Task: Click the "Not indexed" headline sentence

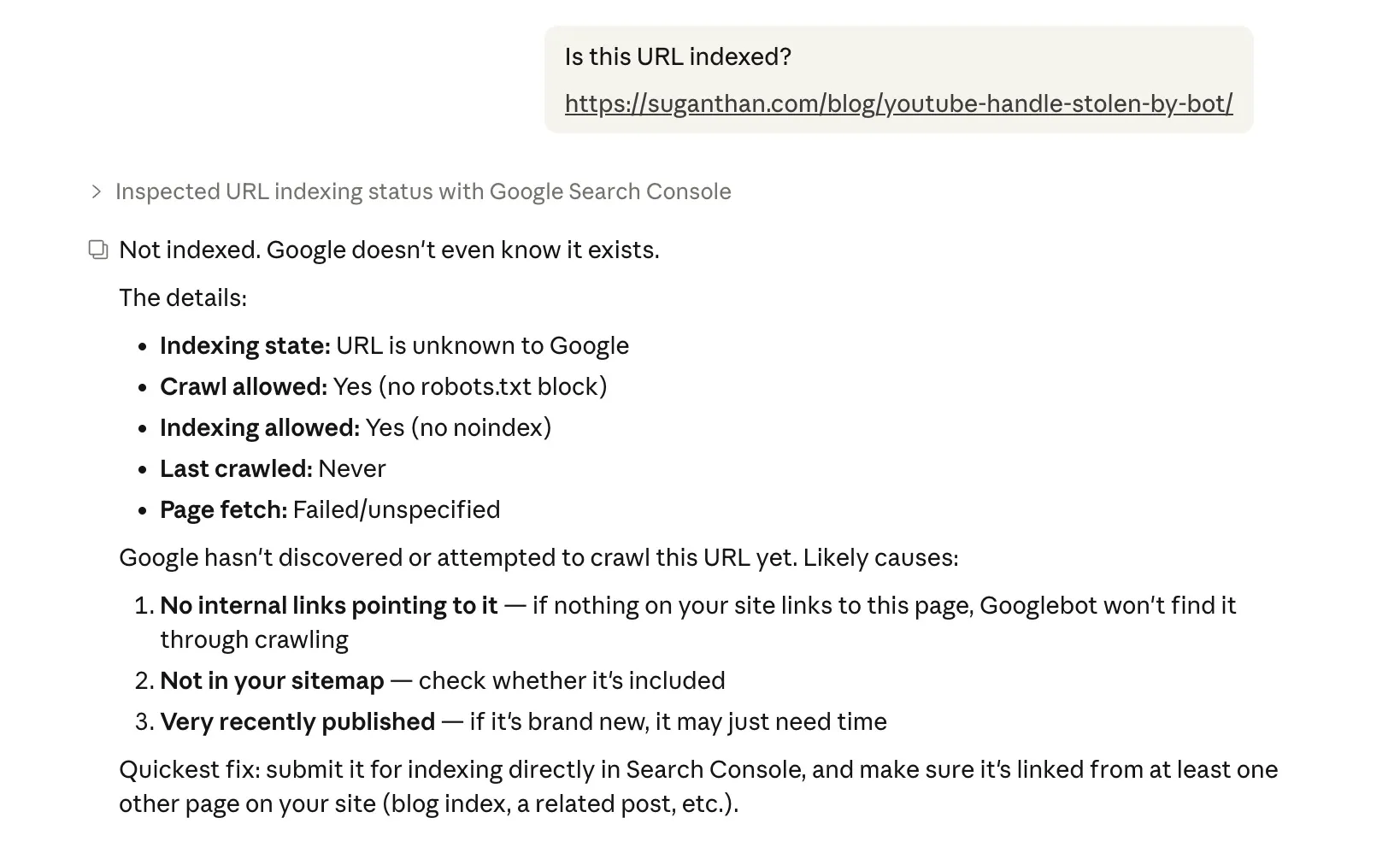Action: click(x=389, y=250)
